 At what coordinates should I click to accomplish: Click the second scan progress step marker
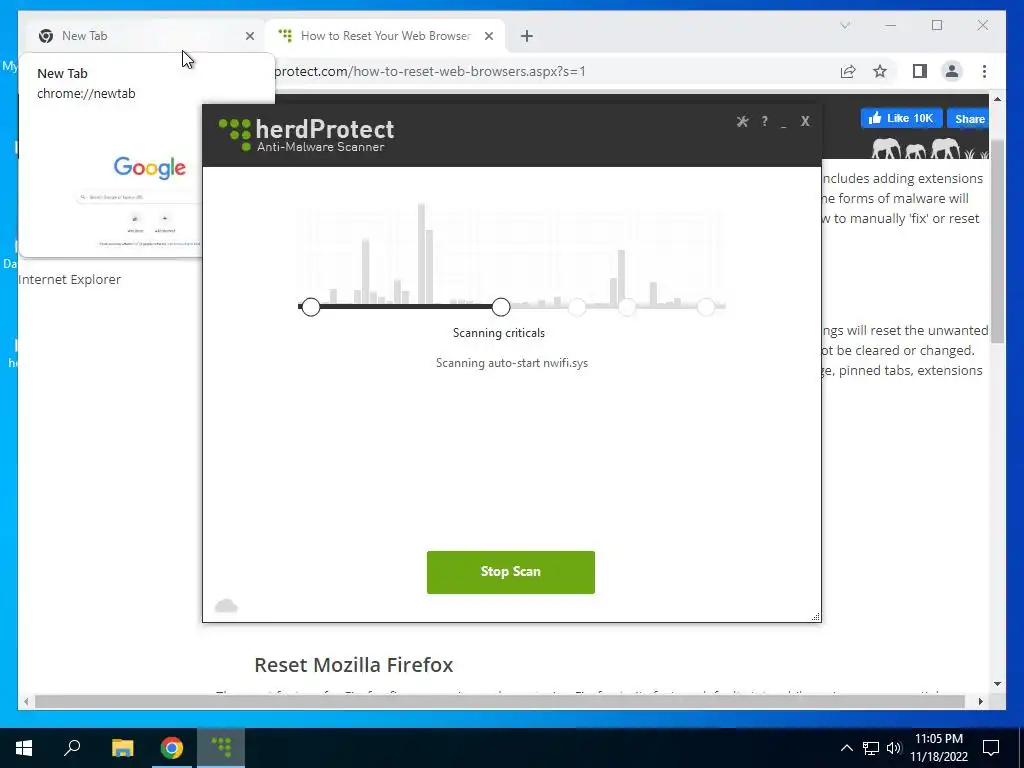click(501, 306)
